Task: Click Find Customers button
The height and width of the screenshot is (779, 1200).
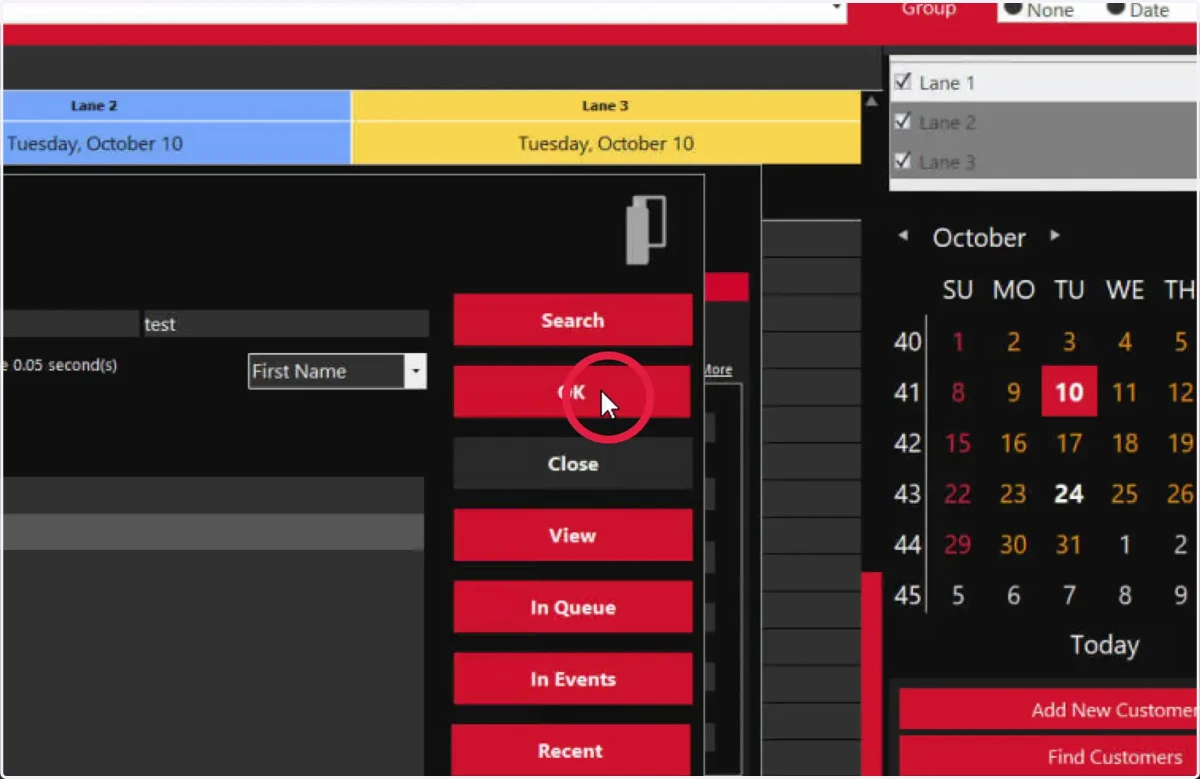Action: (x=1049, y=757)
